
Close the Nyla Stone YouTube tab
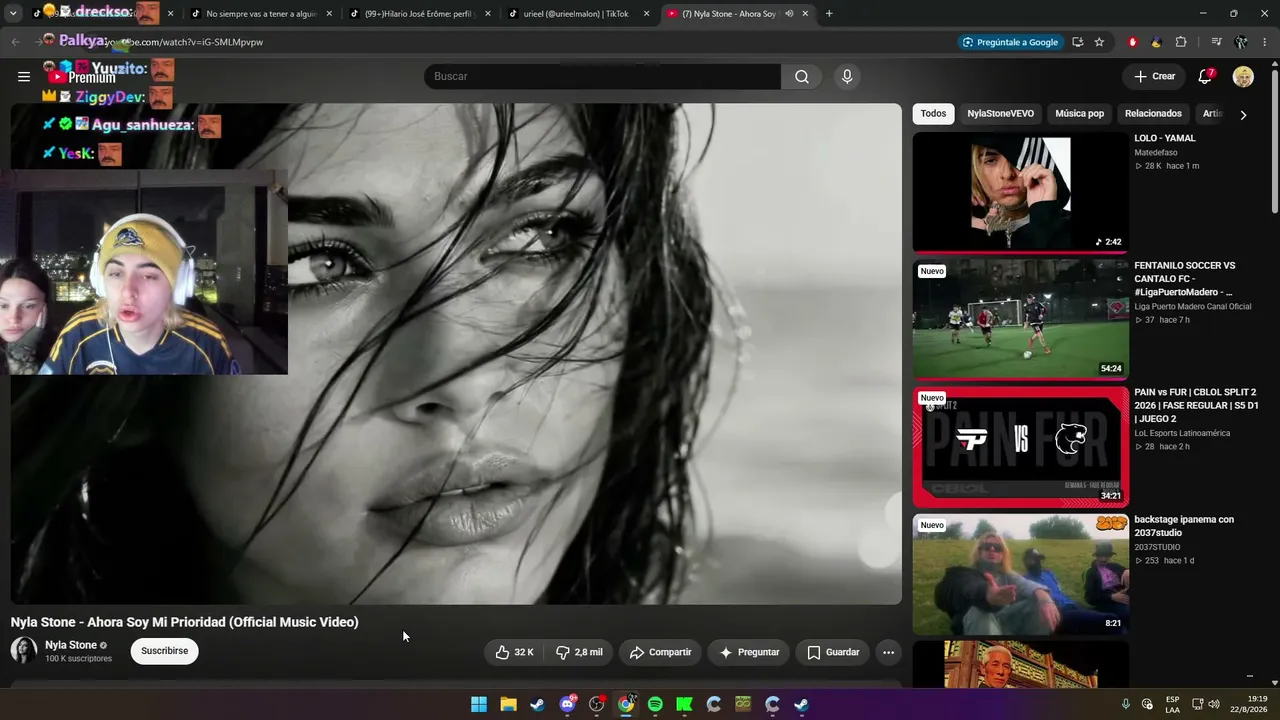click(x=805, y=14)
